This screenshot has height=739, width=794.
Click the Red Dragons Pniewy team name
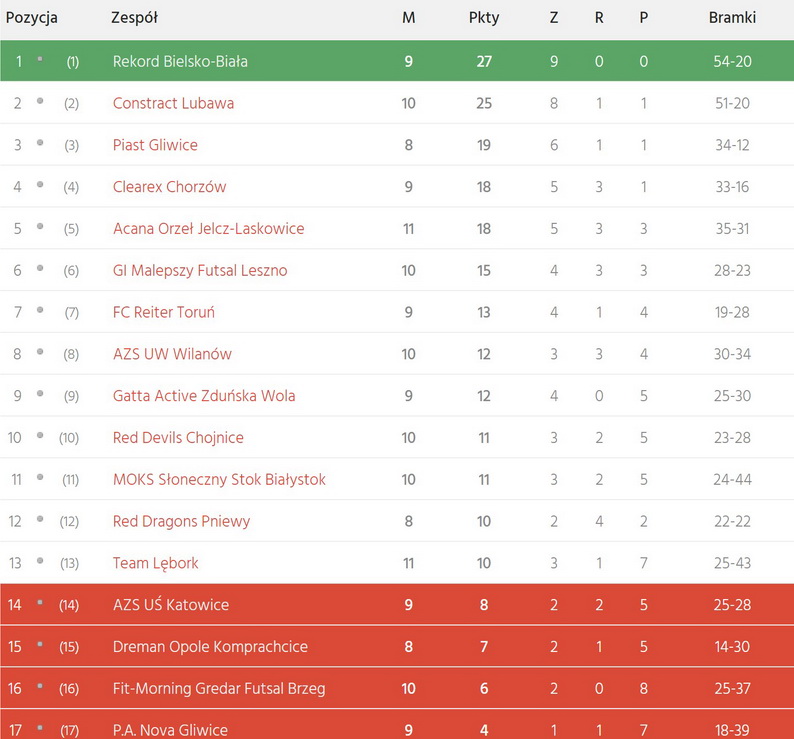[x=181, y=521]
